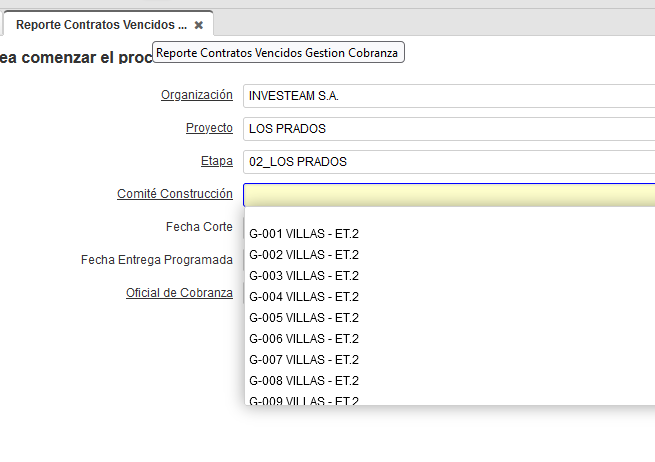Screen dimensions: 655x462
Task: Pick G-005 VILLAS - ET.2 from list
Action: (x=304, y=318)
